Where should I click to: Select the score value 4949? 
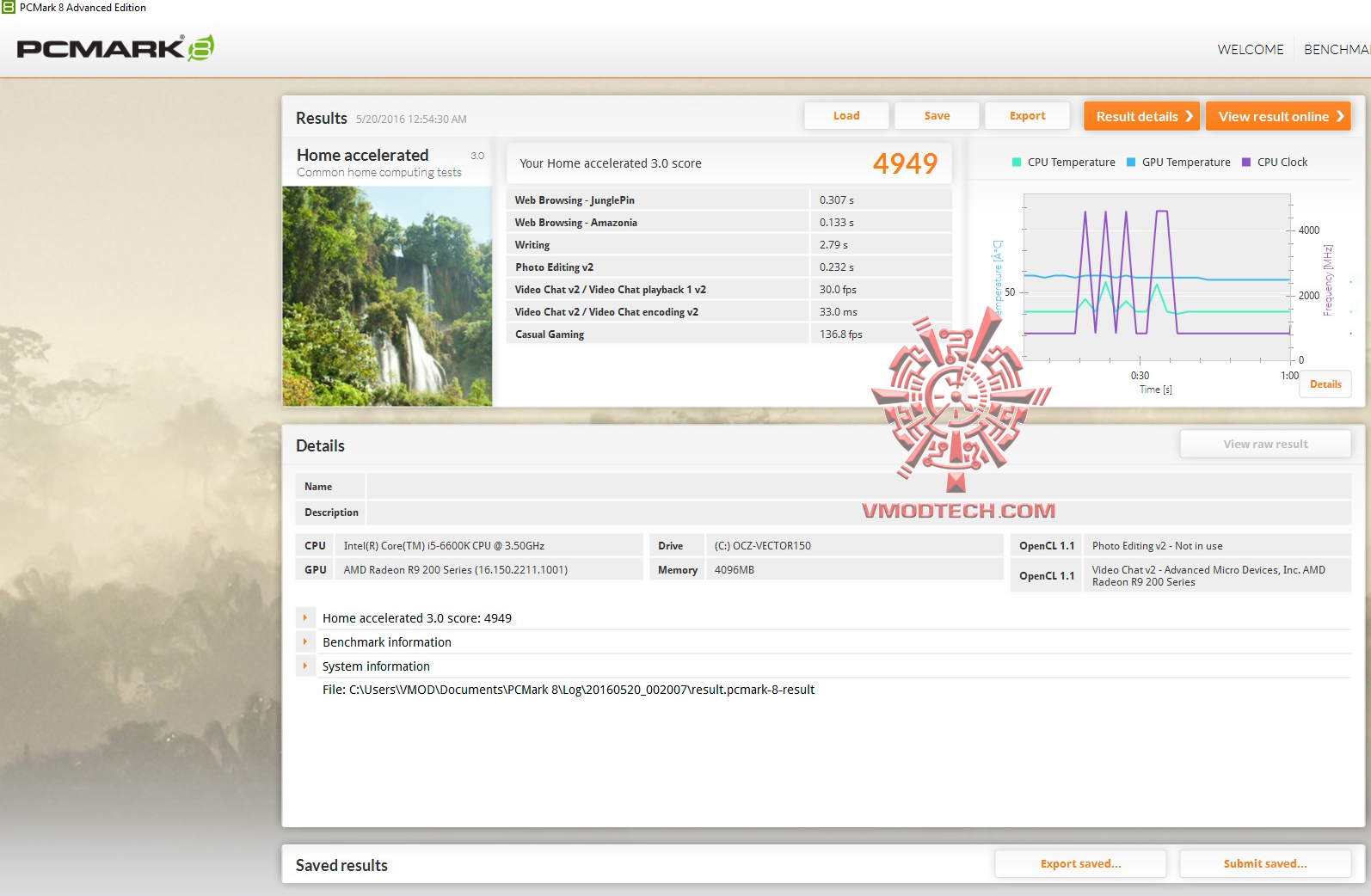point(905,163)
